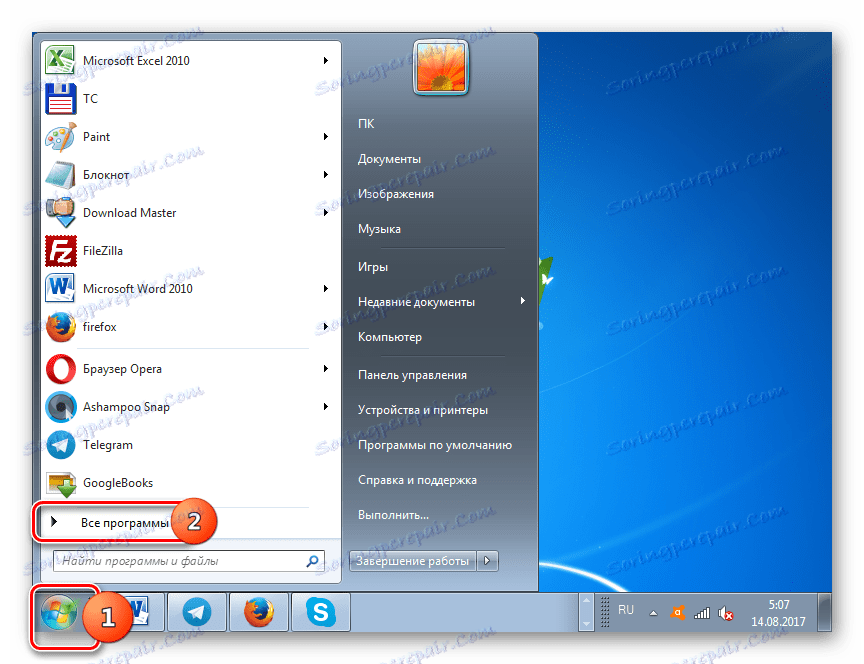Click the Windows Start orb
The width and height of the screenshot is (864, 664).
pos(58,613)
